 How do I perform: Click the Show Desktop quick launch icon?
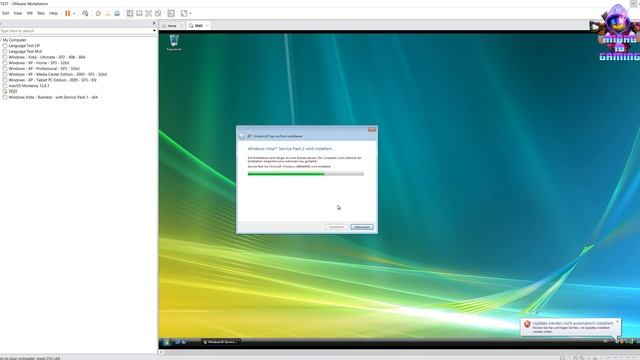point(178,342)
